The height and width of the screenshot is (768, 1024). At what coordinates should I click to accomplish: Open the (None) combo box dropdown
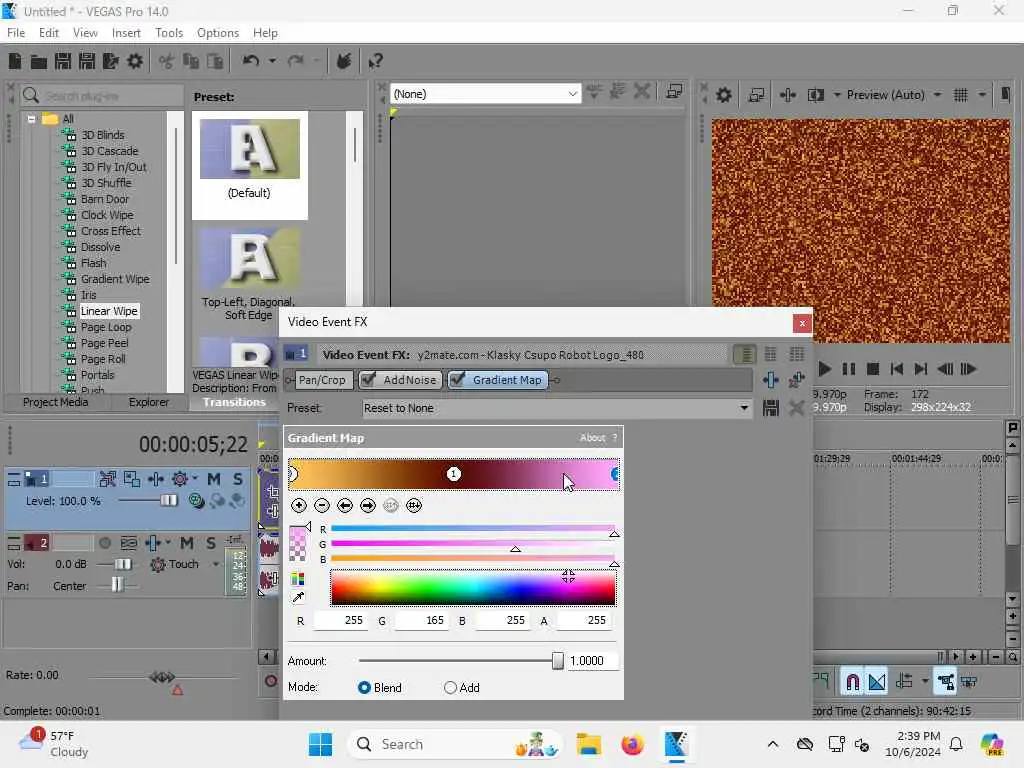tap(572, 94)
